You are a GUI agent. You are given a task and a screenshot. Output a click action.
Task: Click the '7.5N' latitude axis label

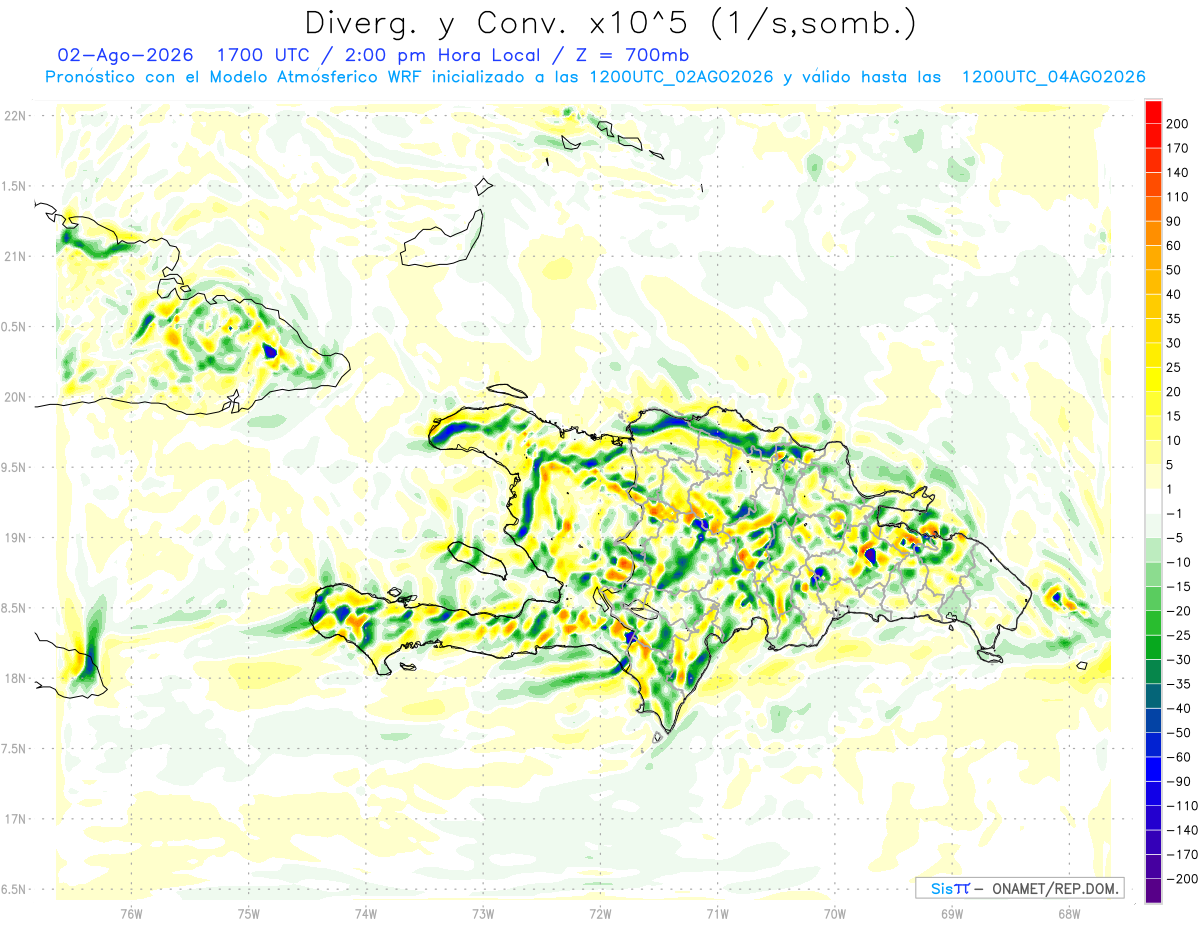15,748
